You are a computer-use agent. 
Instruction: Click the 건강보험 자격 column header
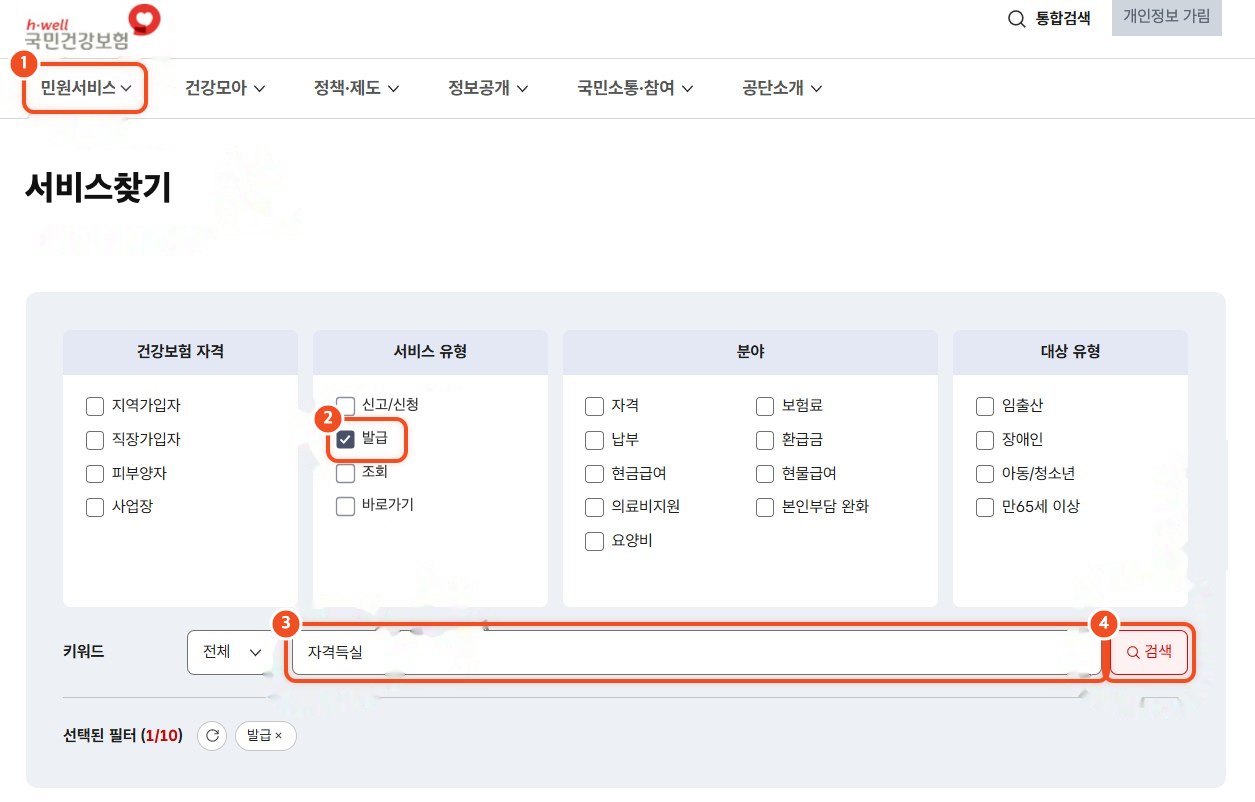tap(180, 352)
